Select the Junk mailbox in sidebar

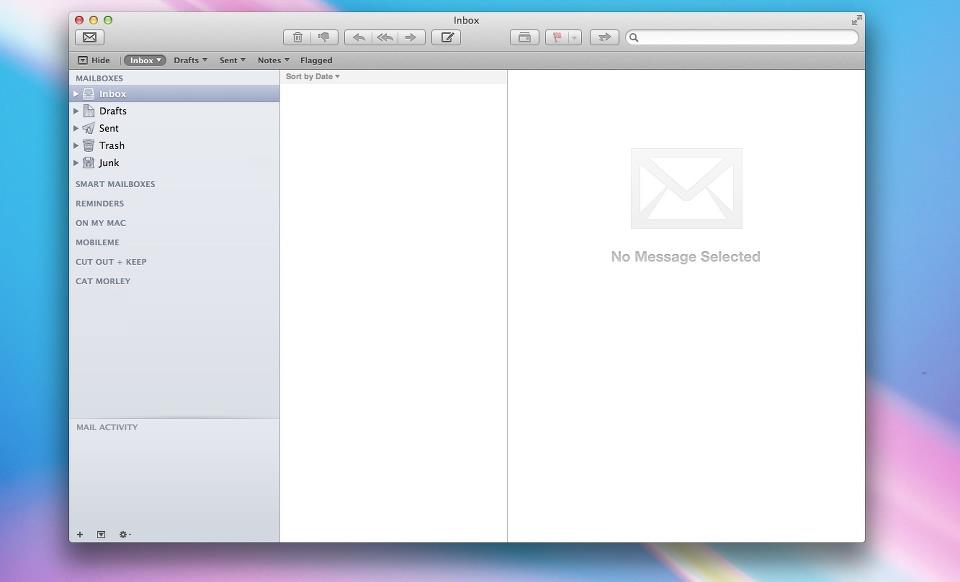coord(174,162)
